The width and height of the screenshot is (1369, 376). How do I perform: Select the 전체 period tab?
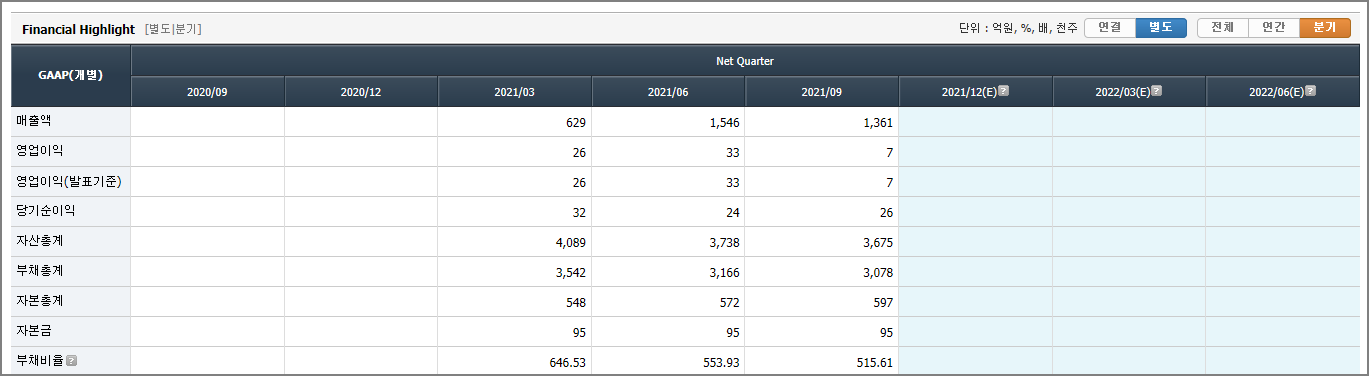click(1222, 28)
